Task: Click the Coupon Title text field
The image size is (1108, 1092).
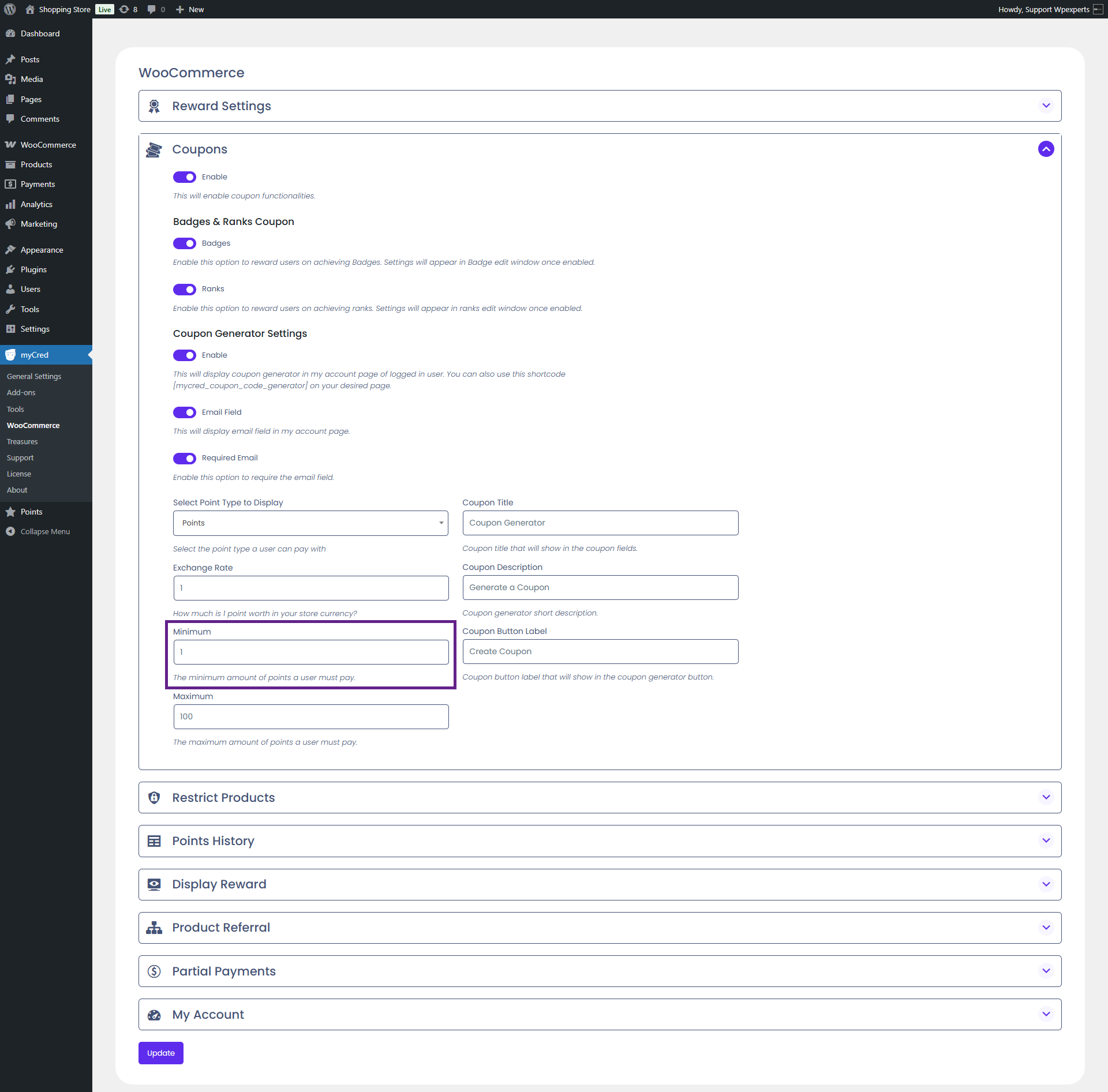Action: pyautogui.click(x=600, y=523)
